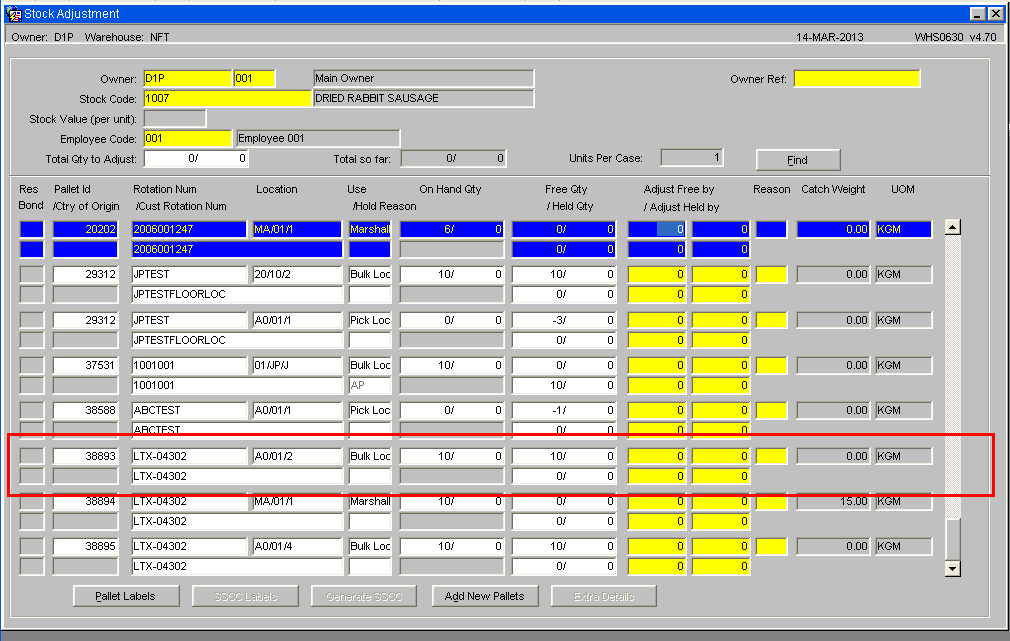
Task: Click the disabled SSCC Labels button
Action: coord(245,596)
